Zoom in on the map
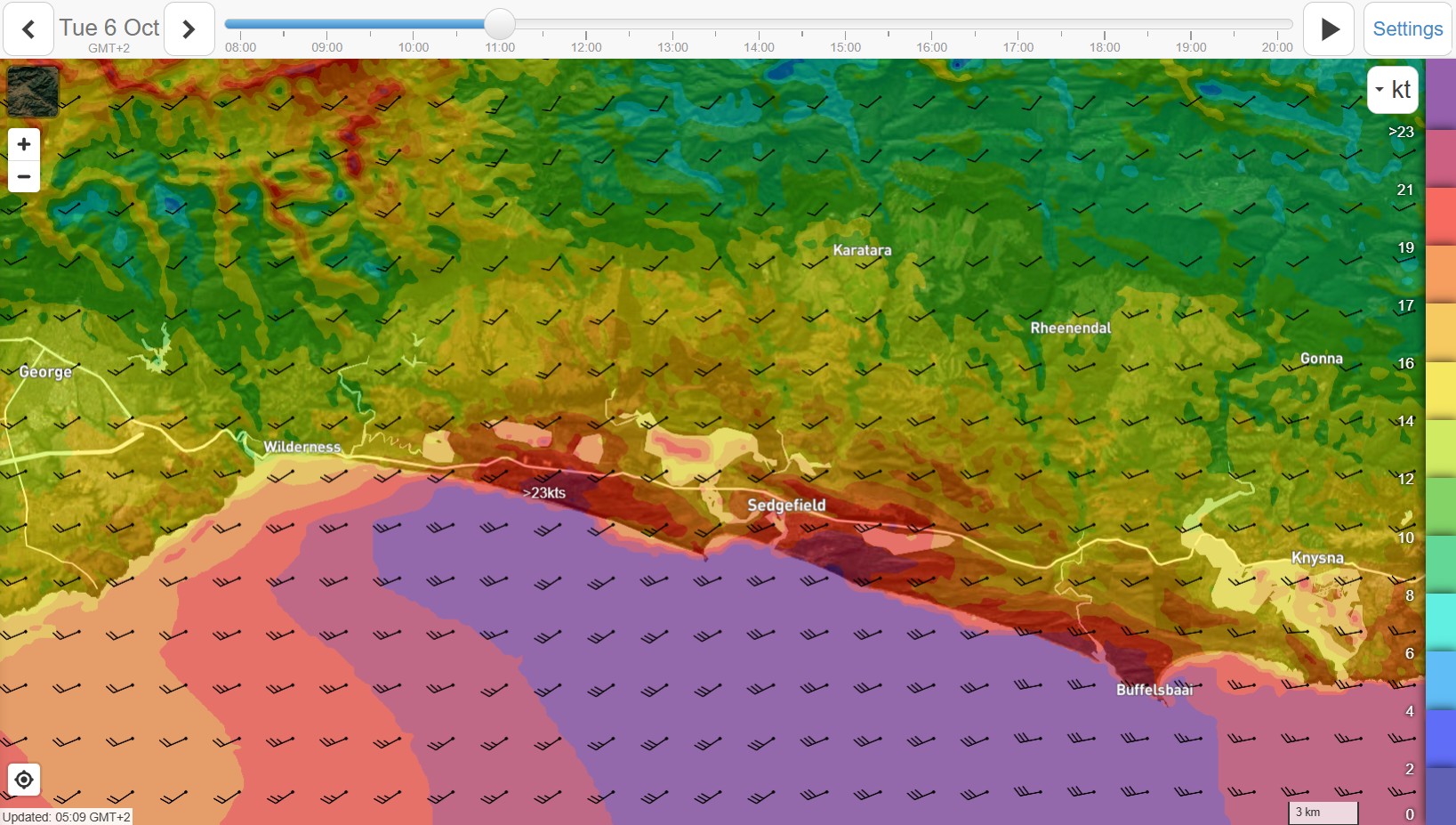 pos(24,144)
